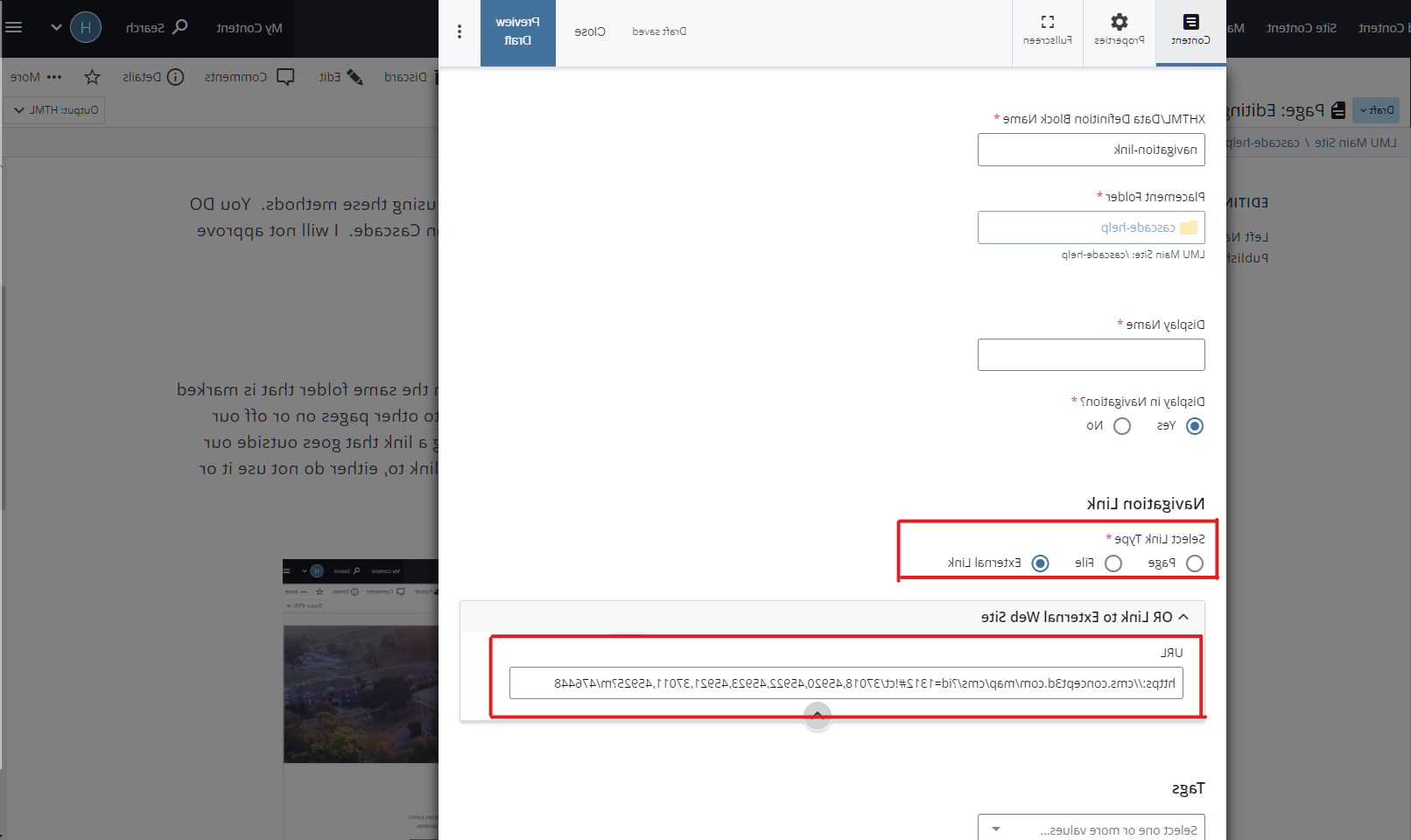Select File link type
Image resolution: width=1411 pixels, height=840 pixels.
pos(1113,563)
